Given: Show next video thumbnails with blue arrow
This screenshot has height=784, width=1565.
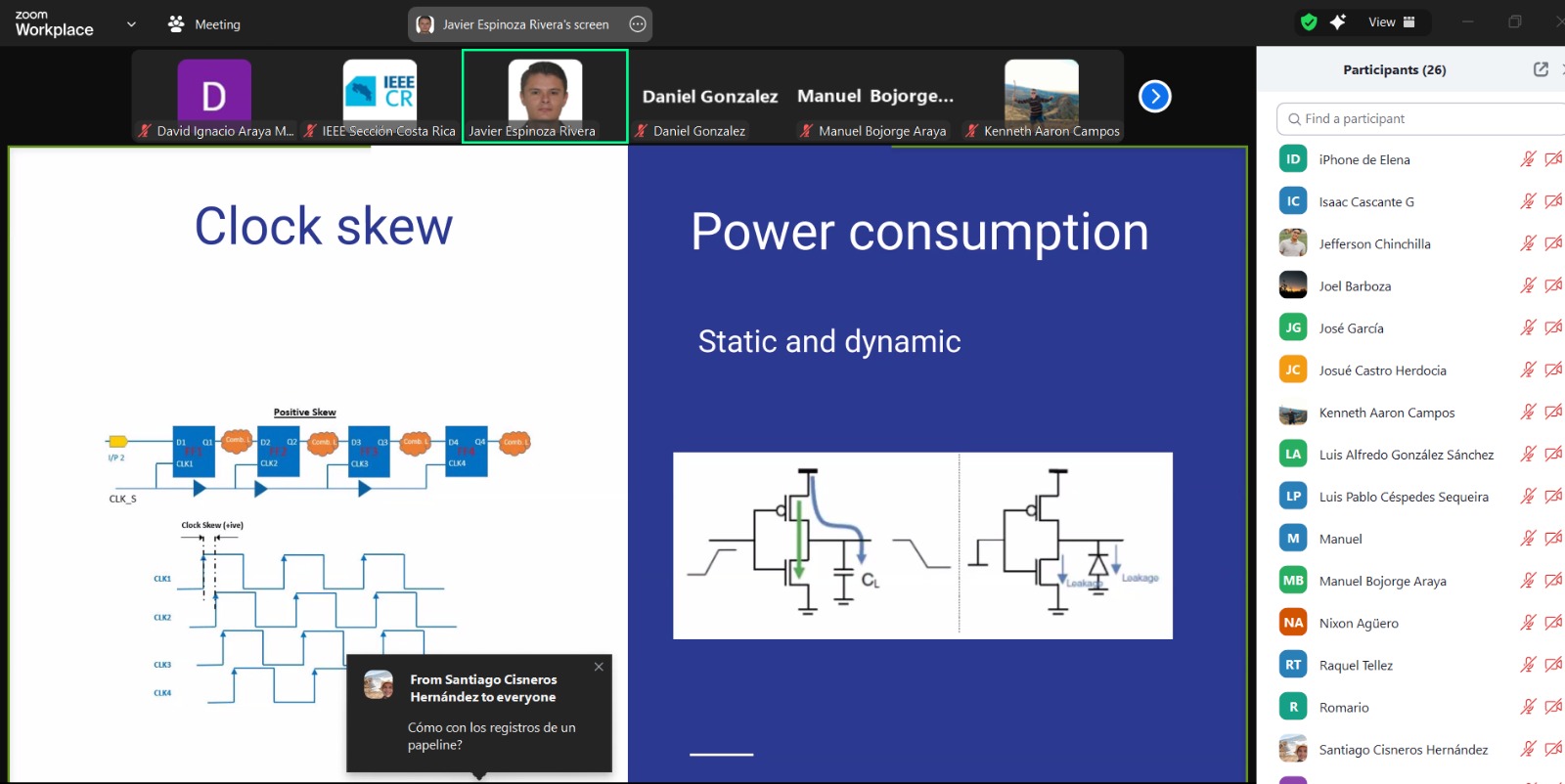Looking at the screenshot, I should point(1155,96).
